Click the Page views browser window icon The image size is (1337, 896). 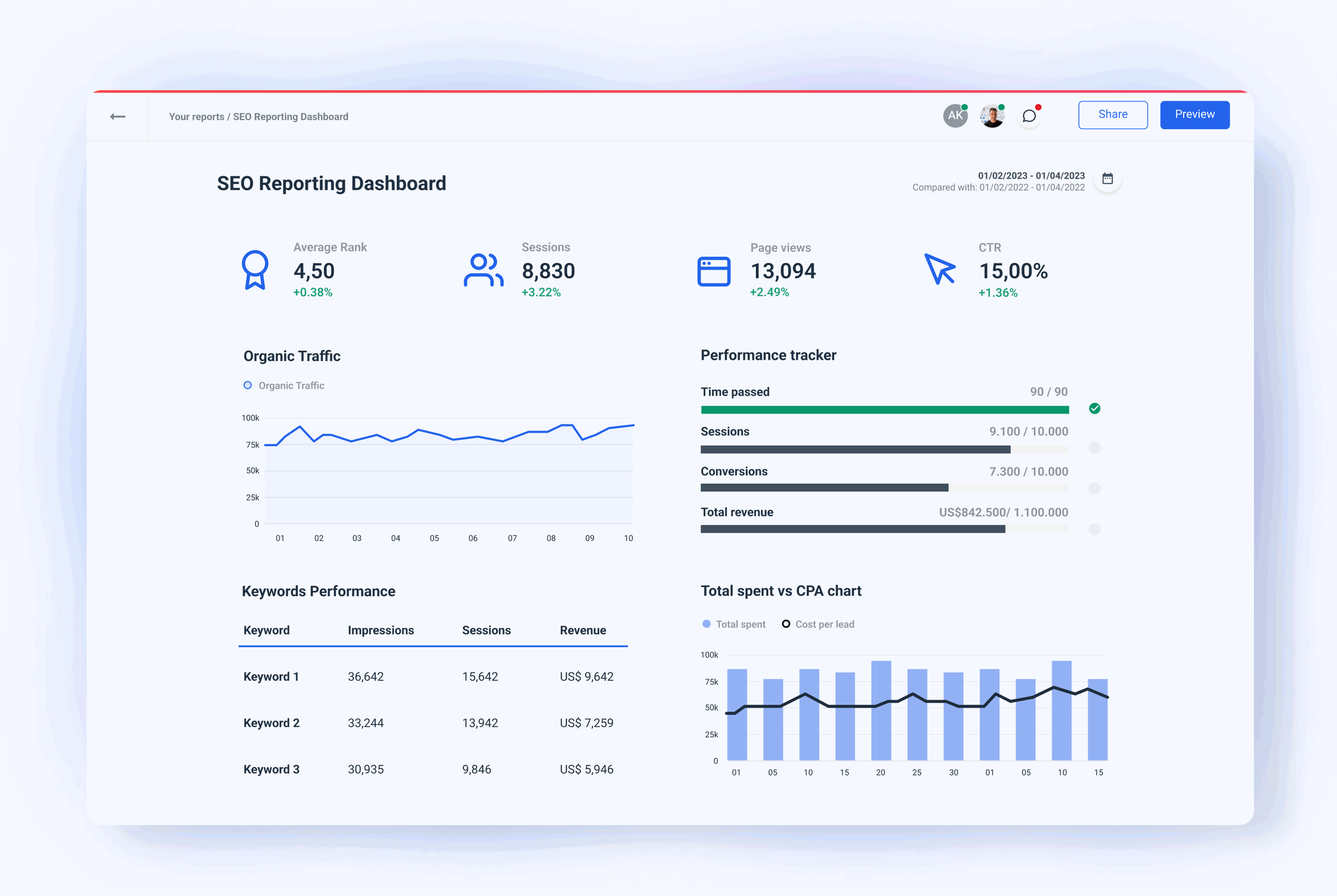[713, 271]
